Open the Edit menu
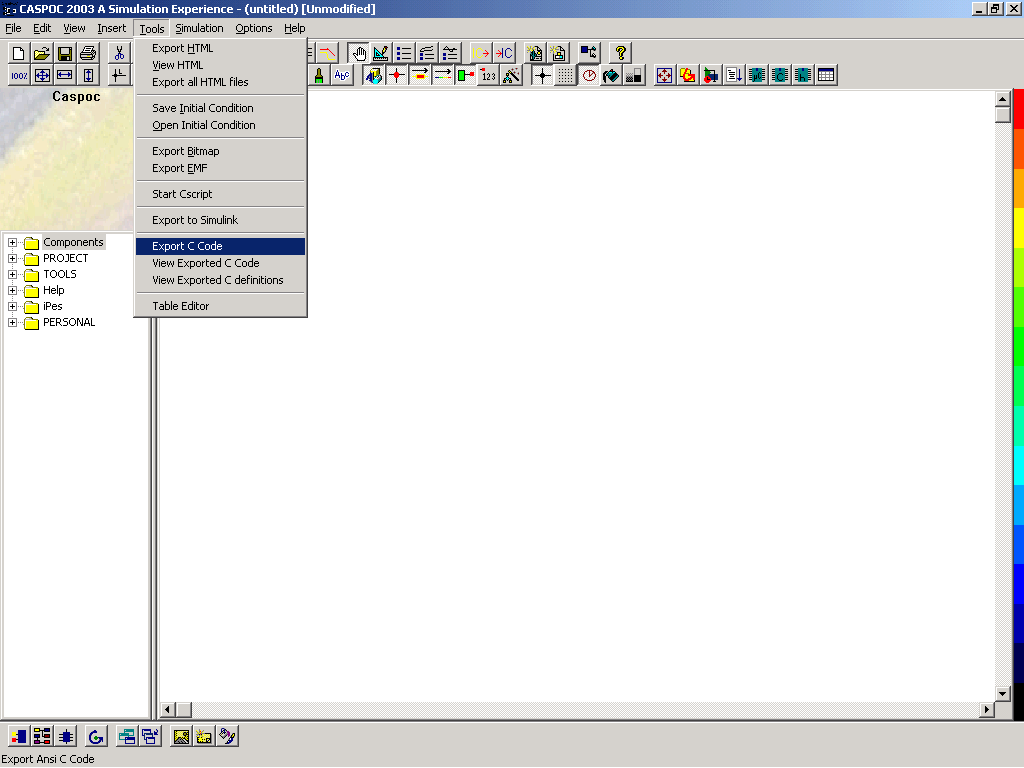The image size is (1024, 768). 42,28
